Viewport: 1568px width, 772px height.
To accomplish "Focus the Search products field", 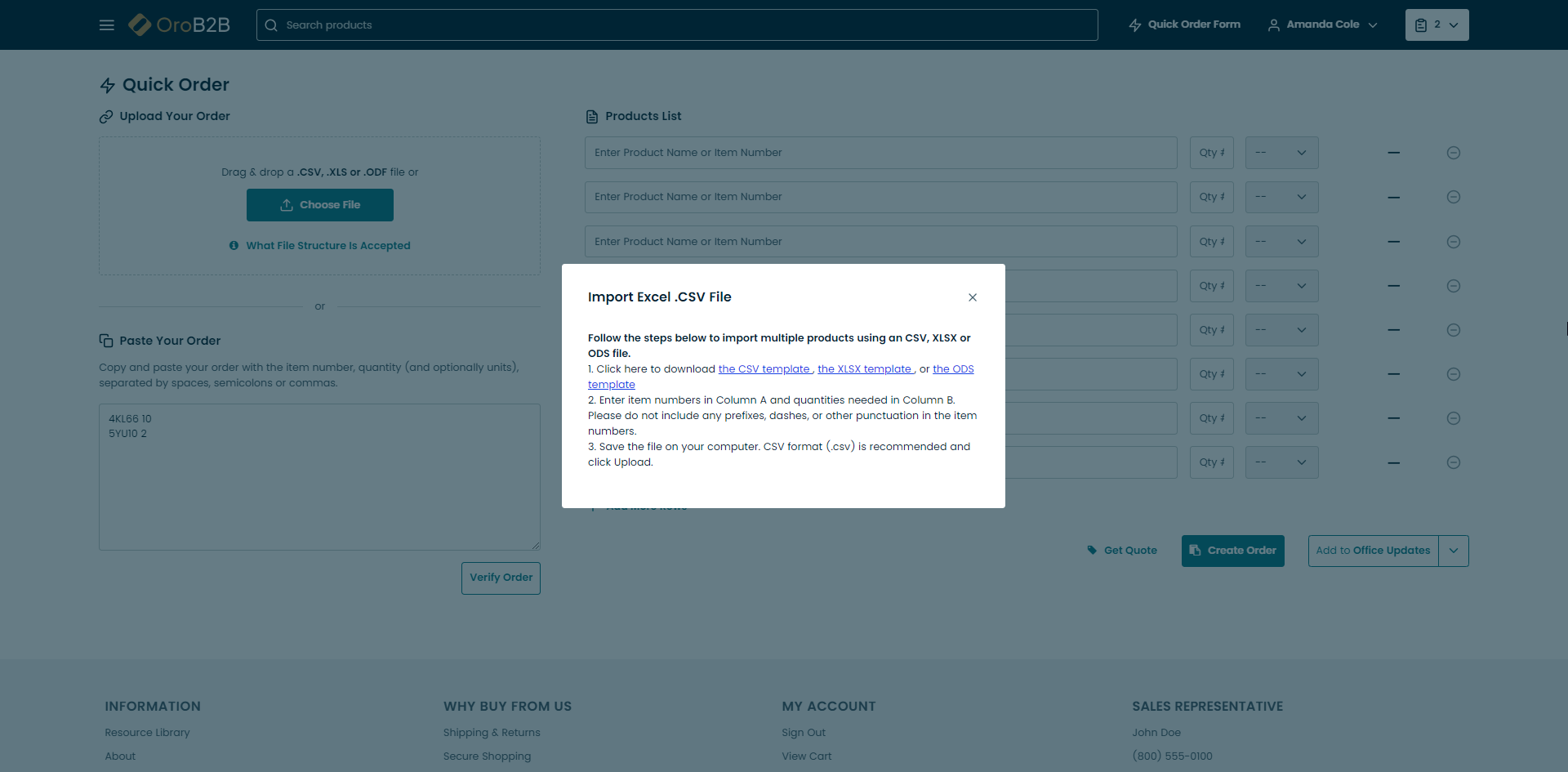I will [676, 25].
